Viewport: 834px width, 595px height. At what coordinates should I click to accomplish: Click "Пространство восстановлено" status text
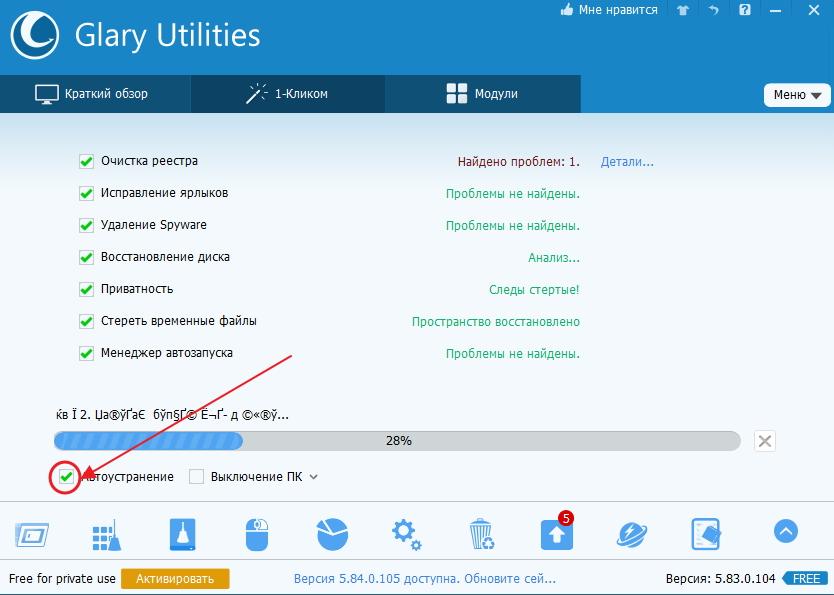tap(496, 322)
